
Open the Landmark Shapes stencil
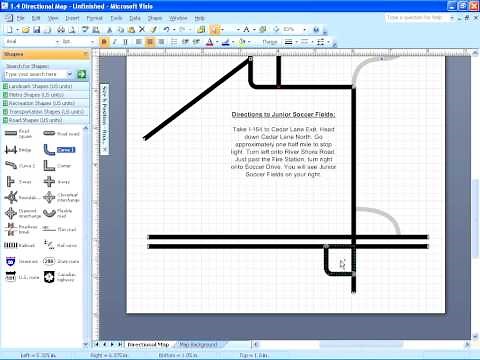click(45, 86)
